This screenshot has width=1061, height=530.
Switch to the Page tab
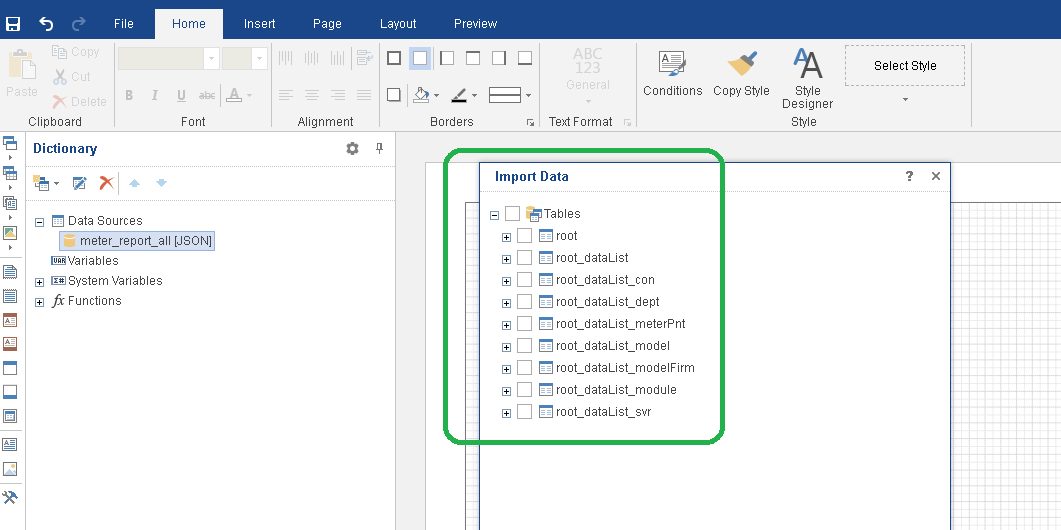coord(327,24)
